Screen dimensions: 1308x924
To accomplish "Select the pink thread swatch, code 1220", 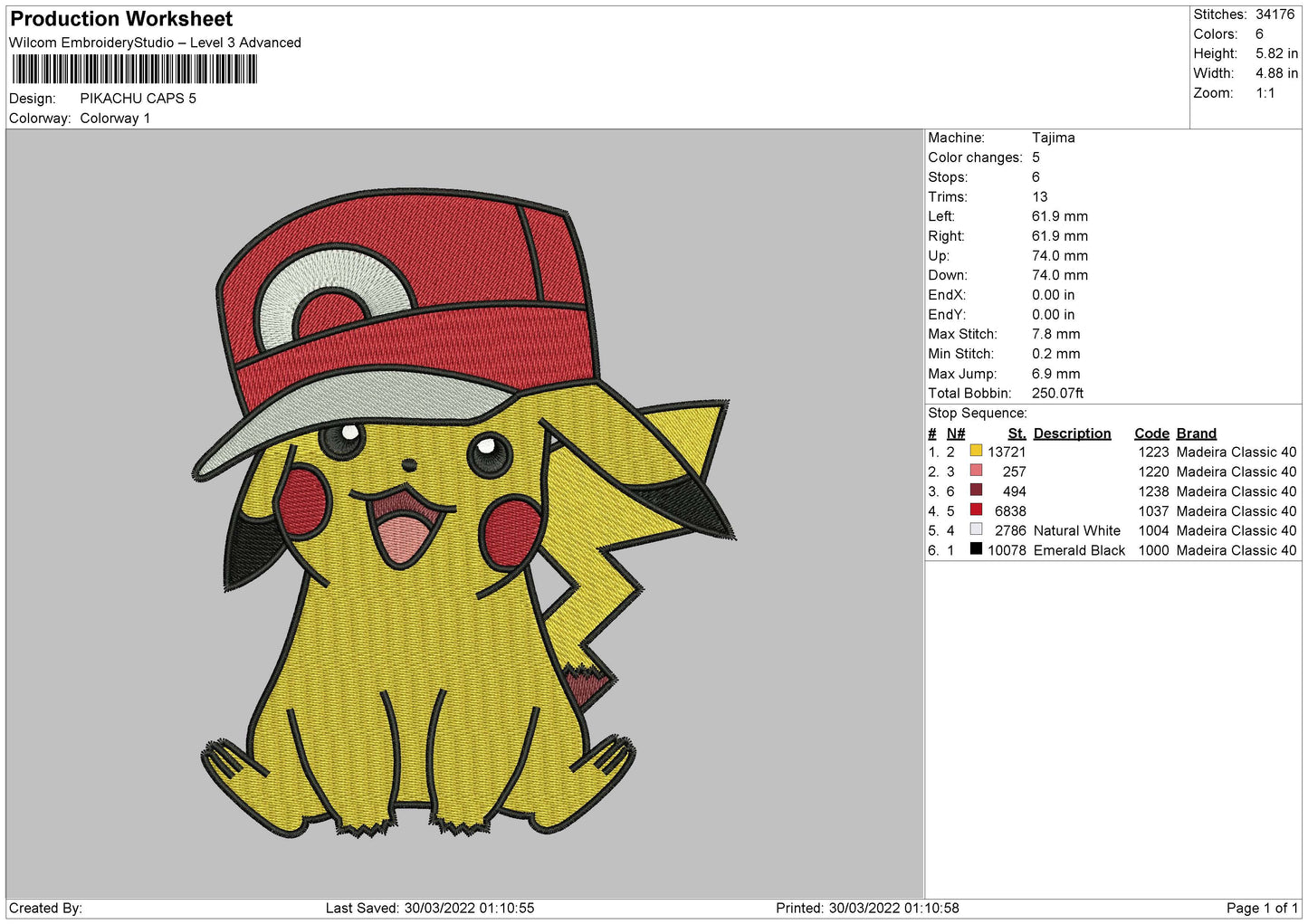I will click(x=976, y=471).
